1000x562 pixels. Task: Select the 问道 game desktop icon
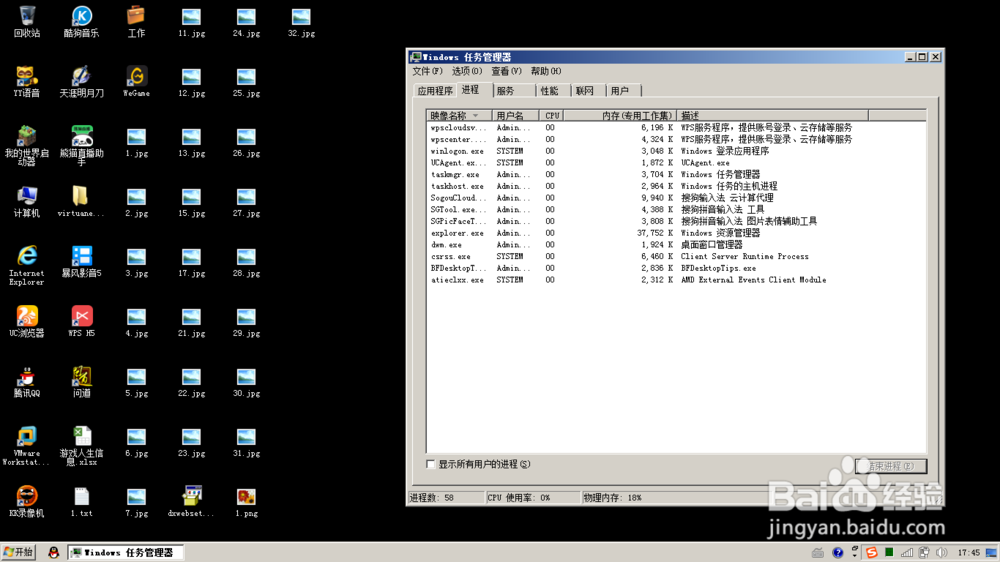point(82,381)
